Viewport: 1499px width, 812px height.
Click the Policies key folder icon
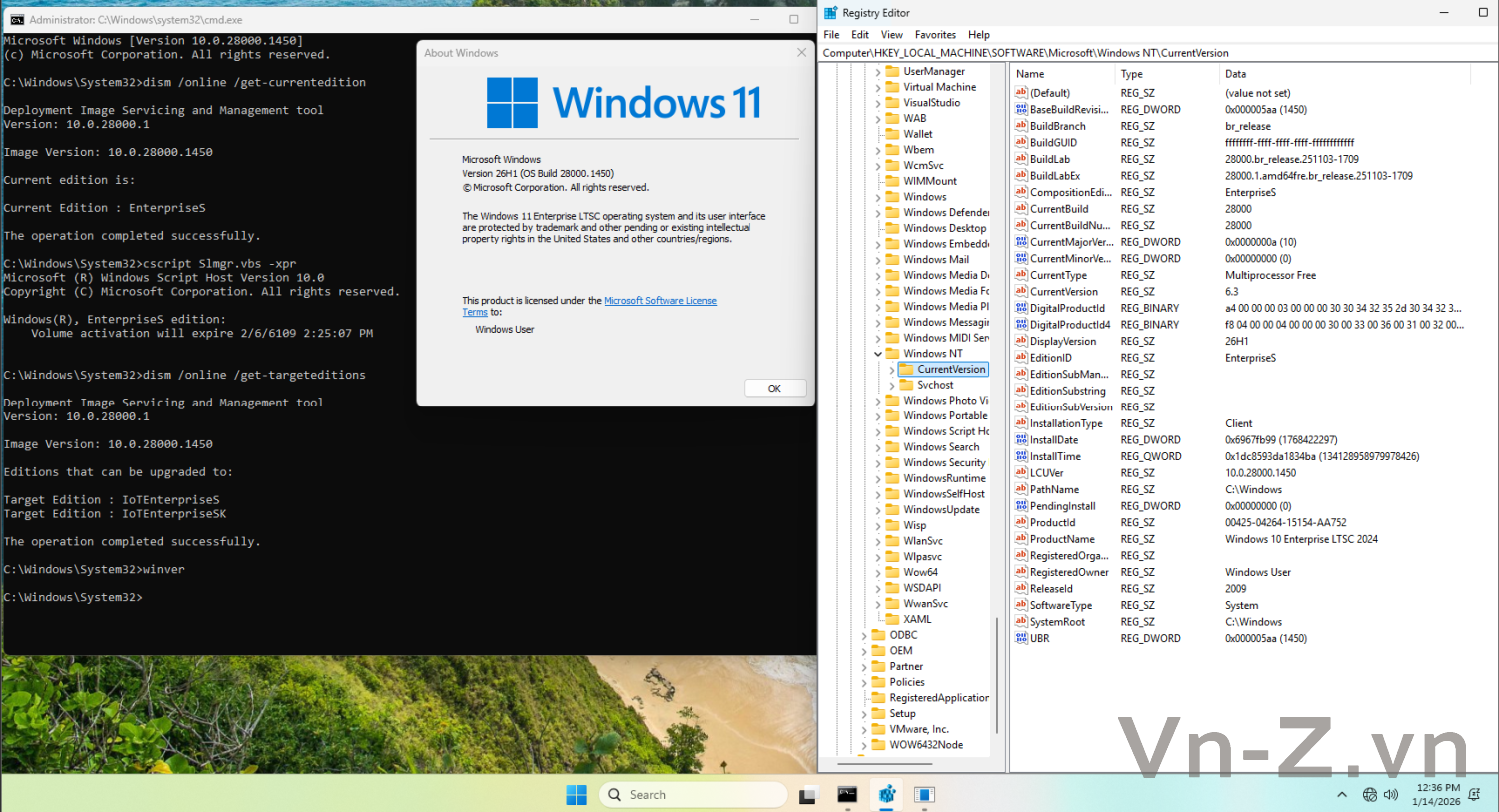pos(878,682)
